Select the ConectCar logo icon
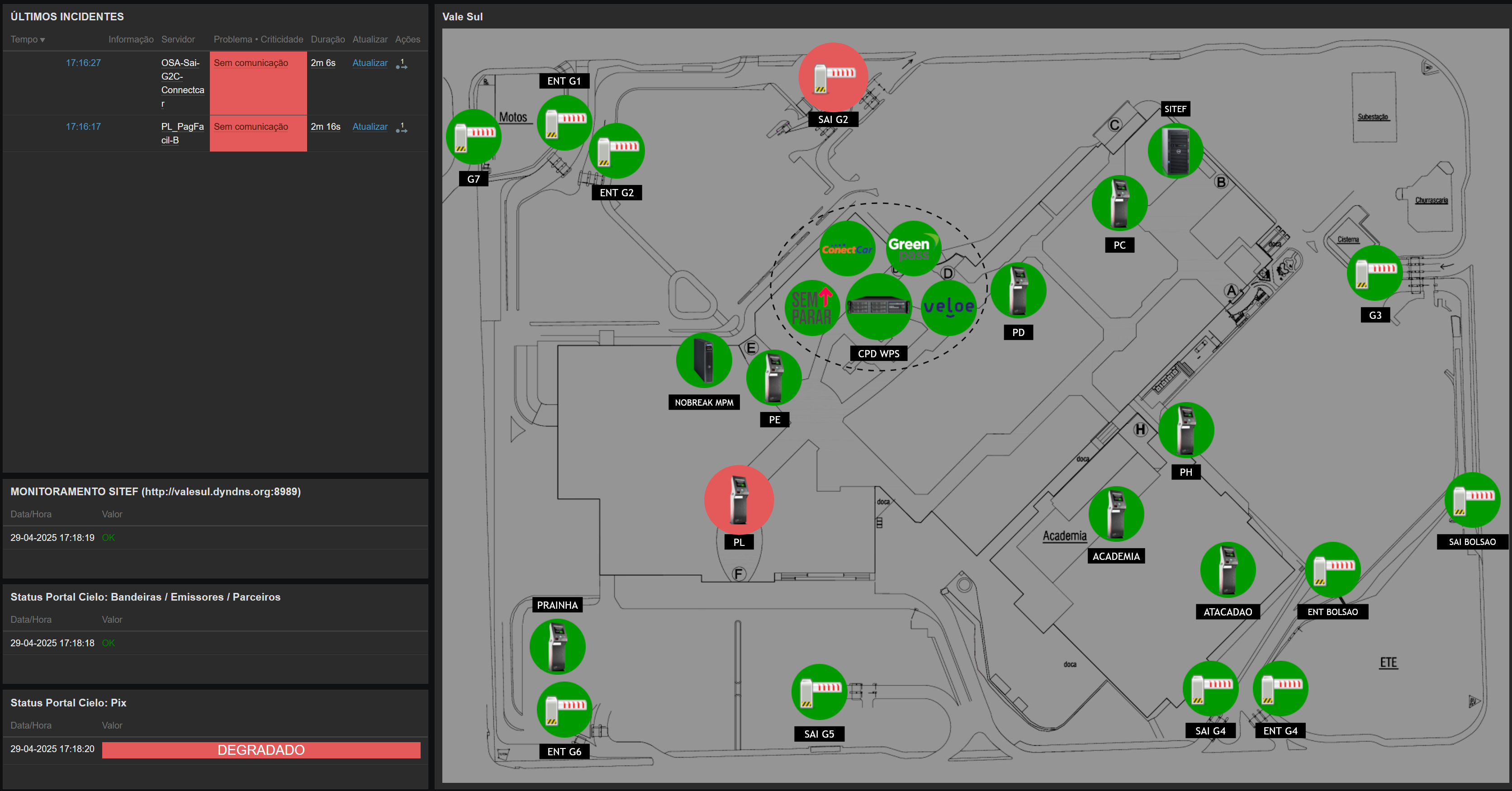Screen dimensions: 1512x791 [847, 249]
